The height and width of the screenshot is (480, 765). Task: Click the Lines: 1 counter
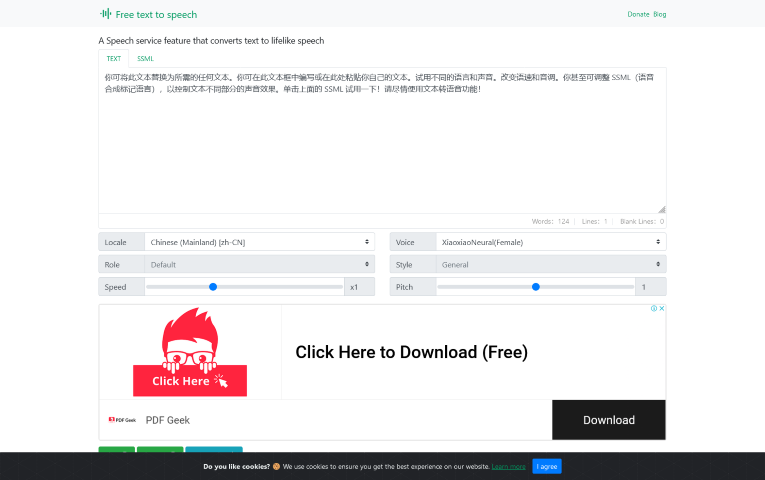pyautogui.click(x=595, y=221)
